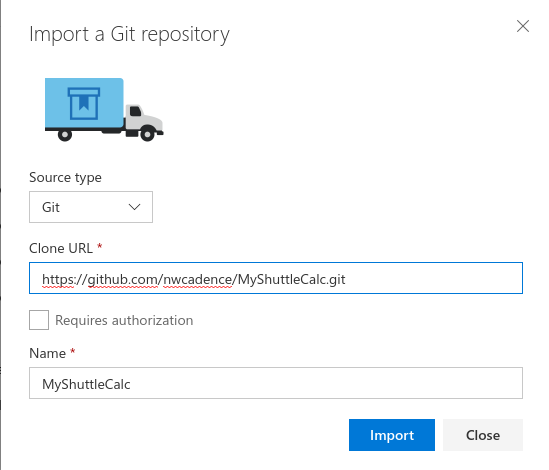Click the repository box emblem on the truck
549x470 pixels.
(x=84, y=103)
